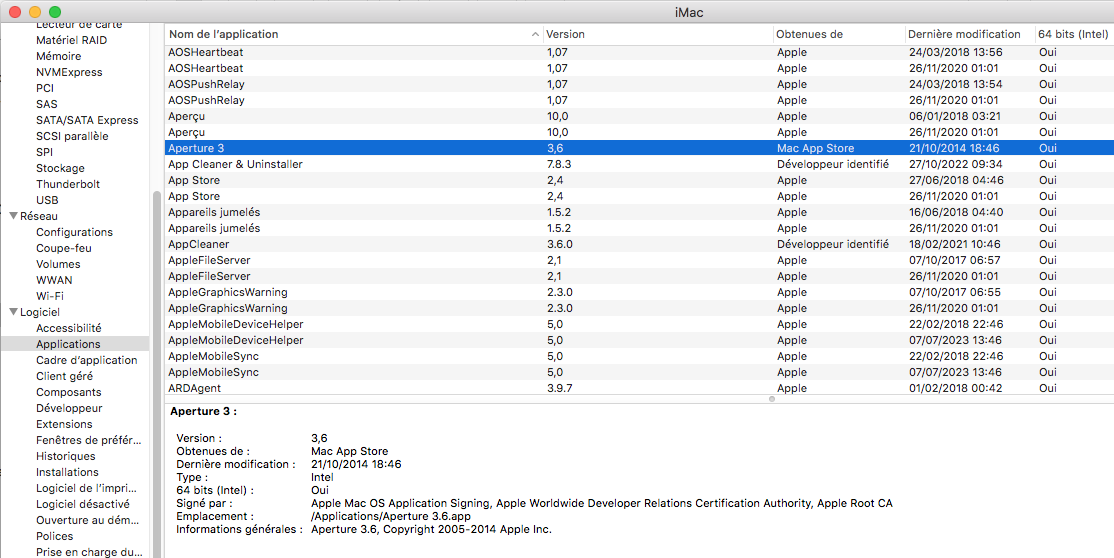
Task: Select Thunderbolt in hardware list
Action: tap(68, 184)
